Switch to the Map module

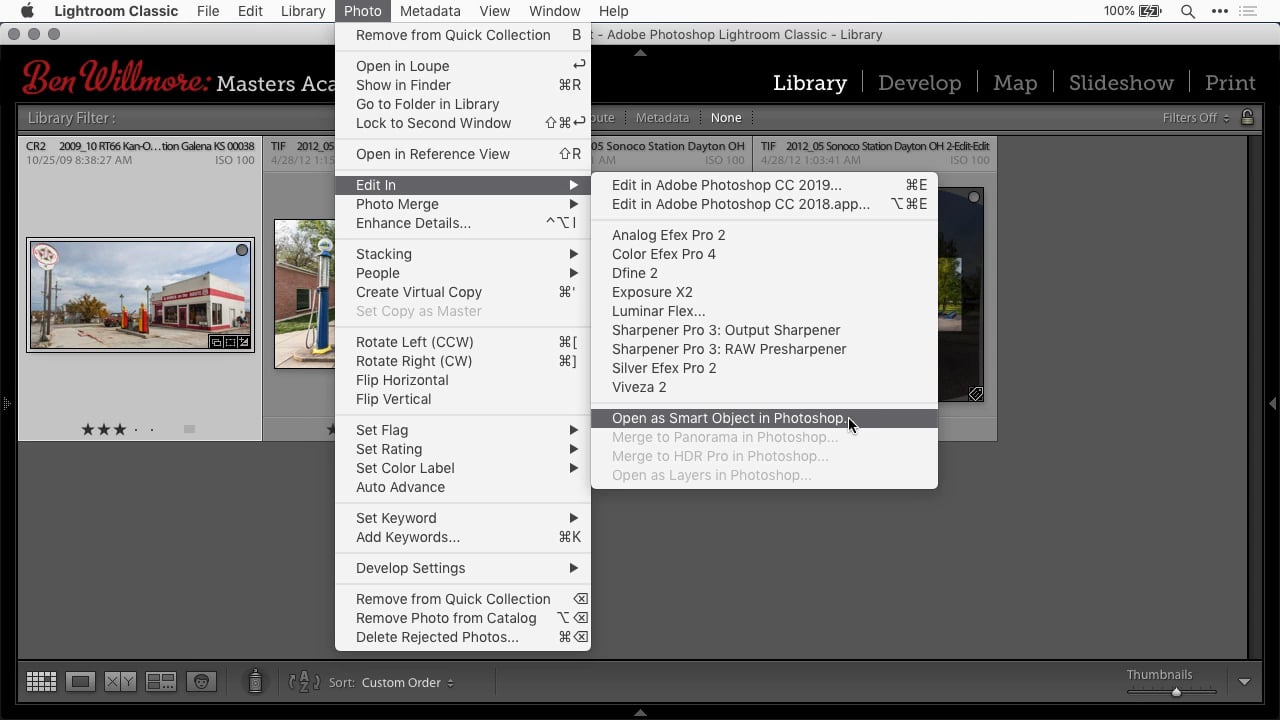point(1015,83)
